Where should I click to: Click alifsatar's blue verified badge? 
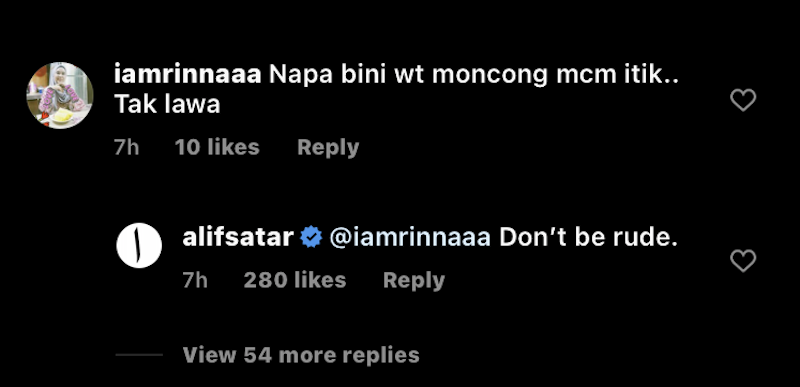[x=311, y=238]
